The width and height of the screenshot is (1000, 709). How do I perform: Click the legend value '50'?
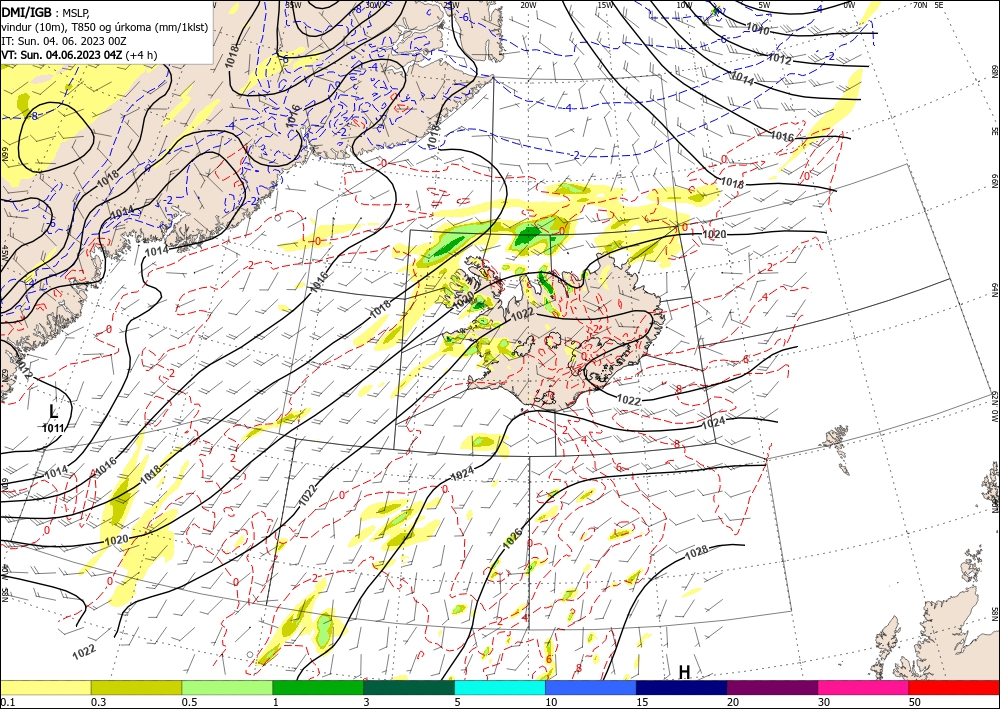pyautogui.click(x=915, y=702)
